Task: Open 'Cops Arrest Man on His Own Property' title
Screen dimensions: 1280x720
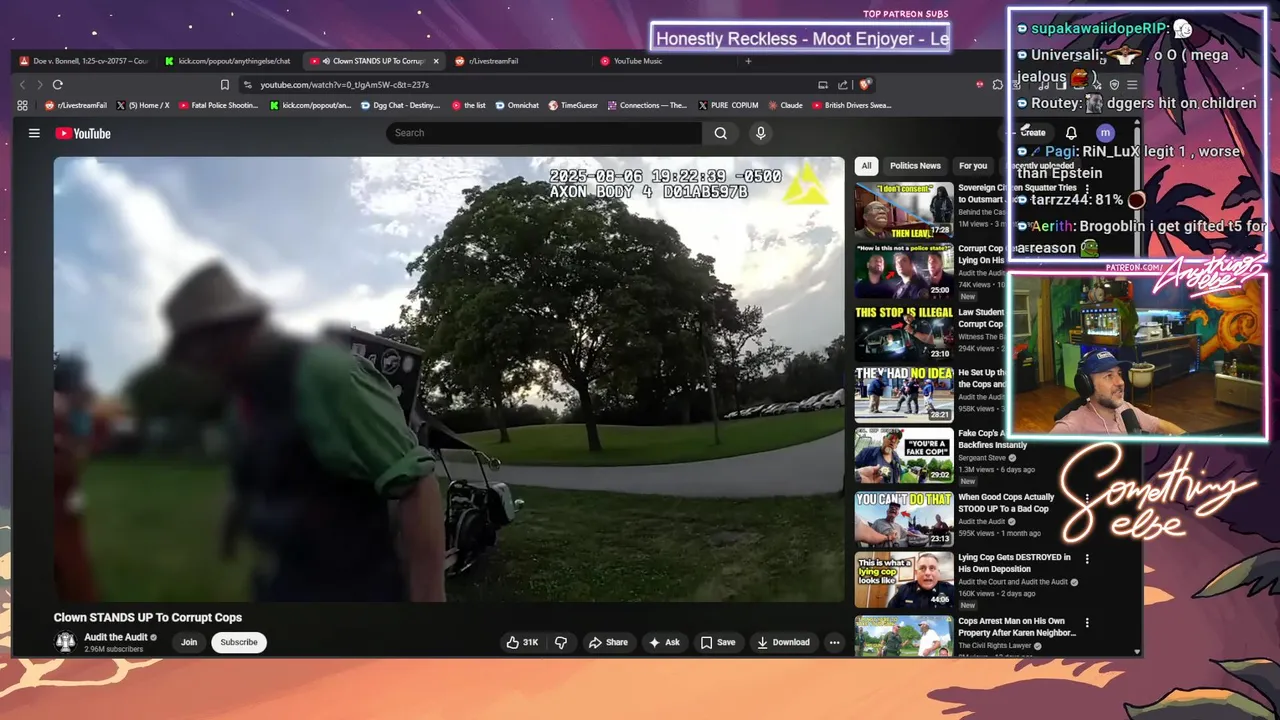Action: pos(1018,627)
